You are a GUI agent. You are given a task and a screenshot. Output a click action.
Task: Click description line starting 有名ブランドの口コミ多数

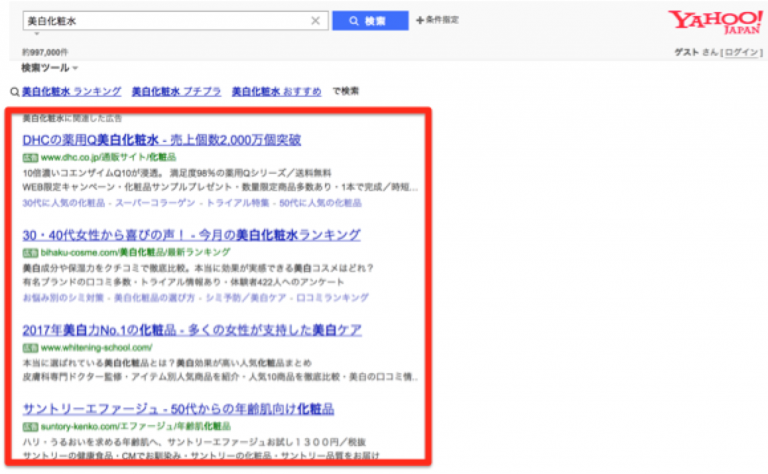tap(183, 282)
